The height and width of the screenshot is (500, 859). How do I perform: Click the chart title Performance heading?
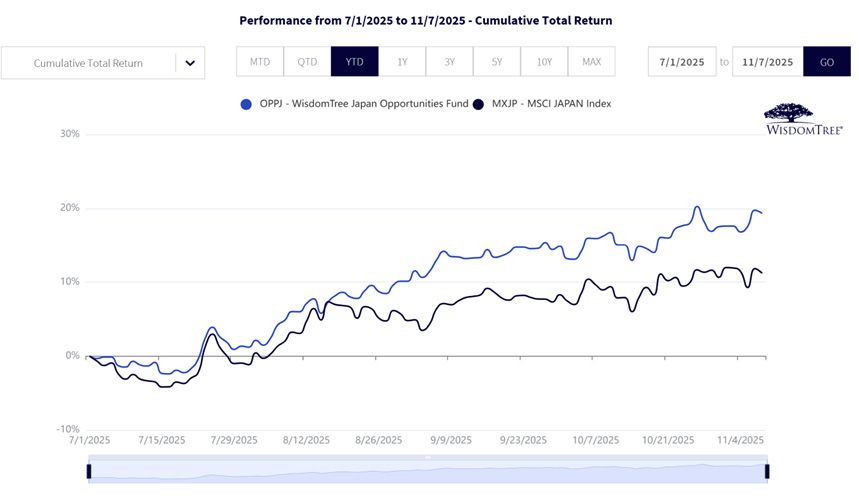[426, 20]
